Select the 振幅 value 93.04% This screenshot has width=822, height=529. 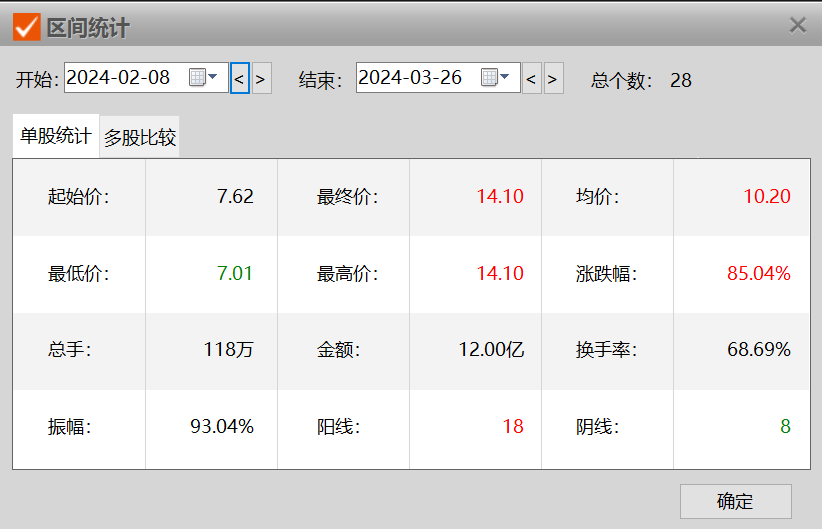pos(222,427)
